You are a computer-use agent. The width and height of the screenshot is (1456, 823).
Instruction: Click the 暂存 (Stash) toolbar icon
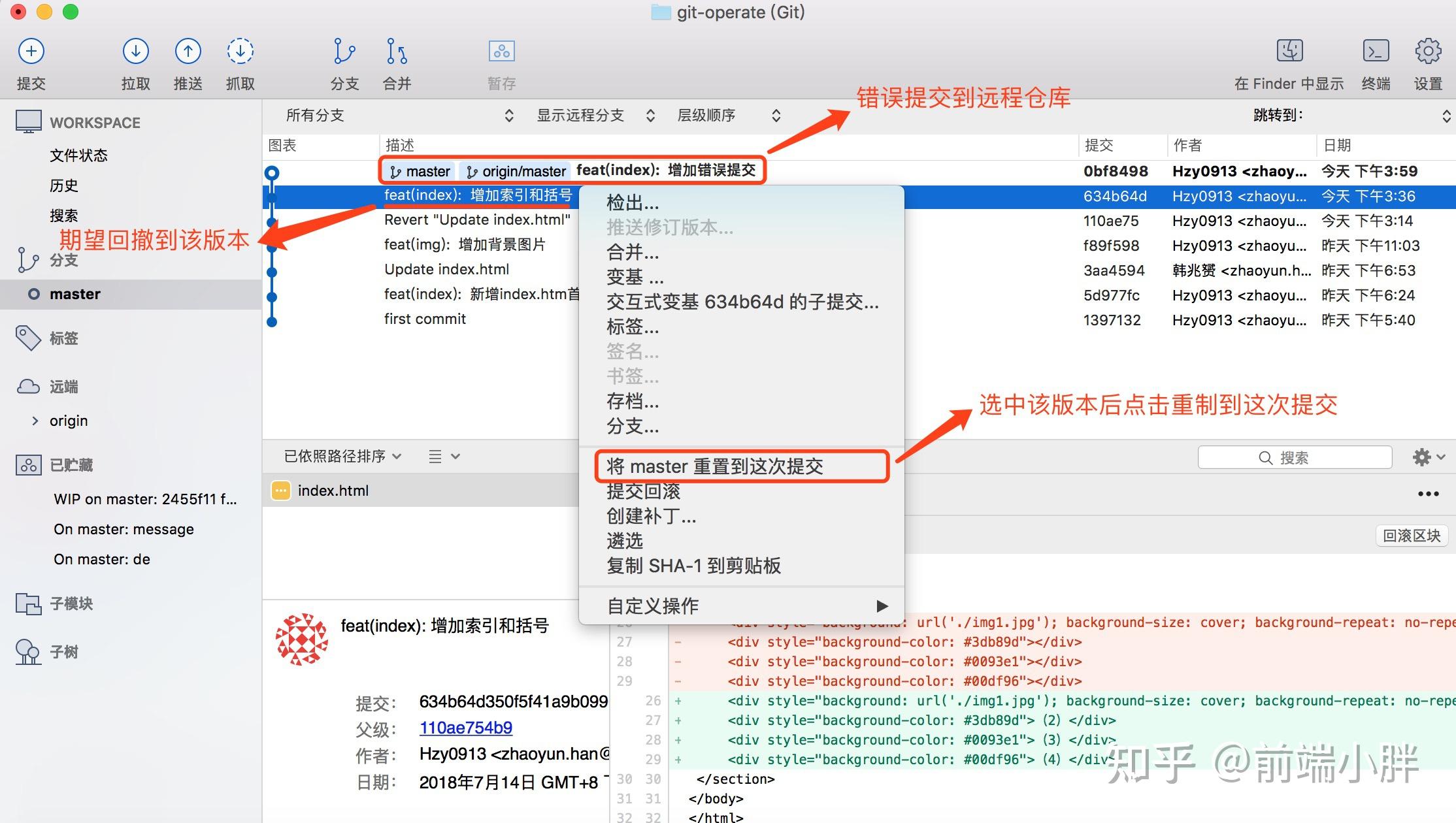coord(501,62)
